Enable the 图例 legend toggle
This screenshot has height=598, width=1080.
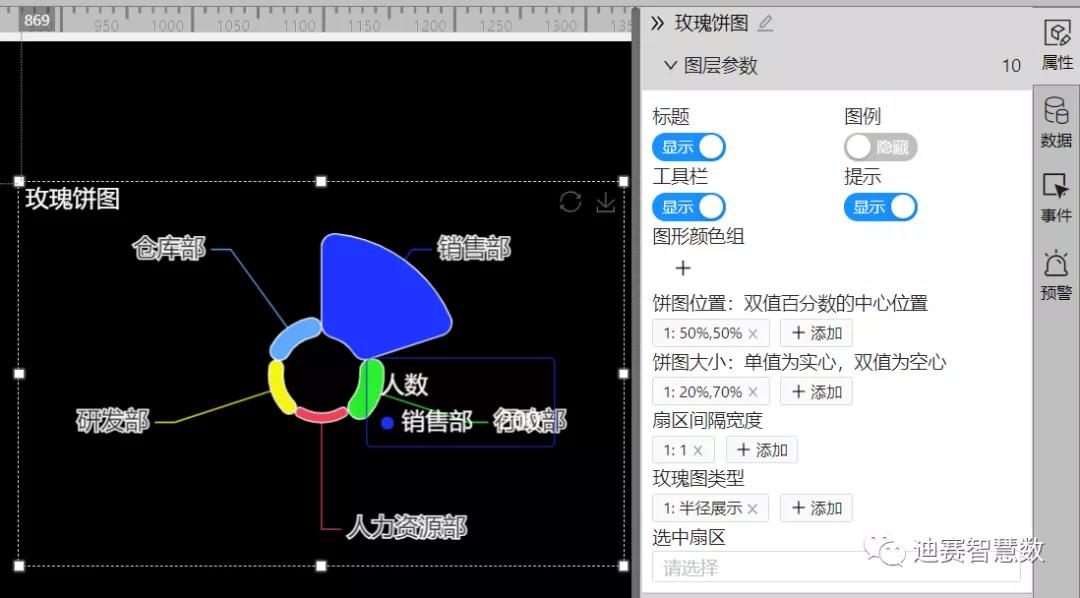pos(880,147)
